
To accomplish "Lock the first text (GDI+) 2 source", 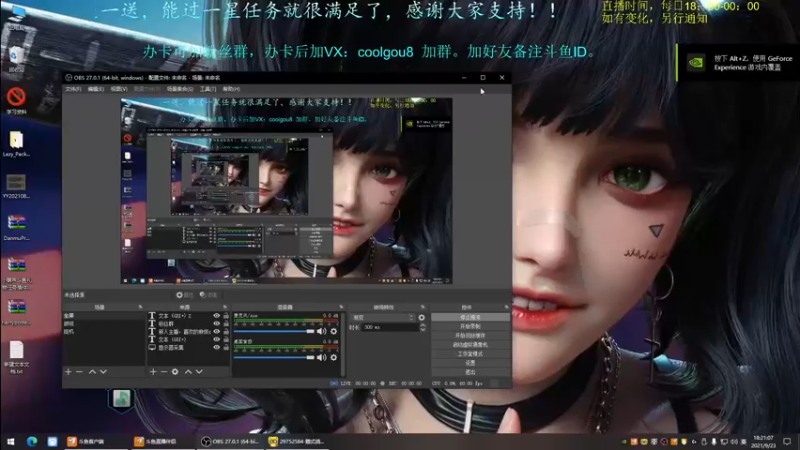I will (226, 316).
